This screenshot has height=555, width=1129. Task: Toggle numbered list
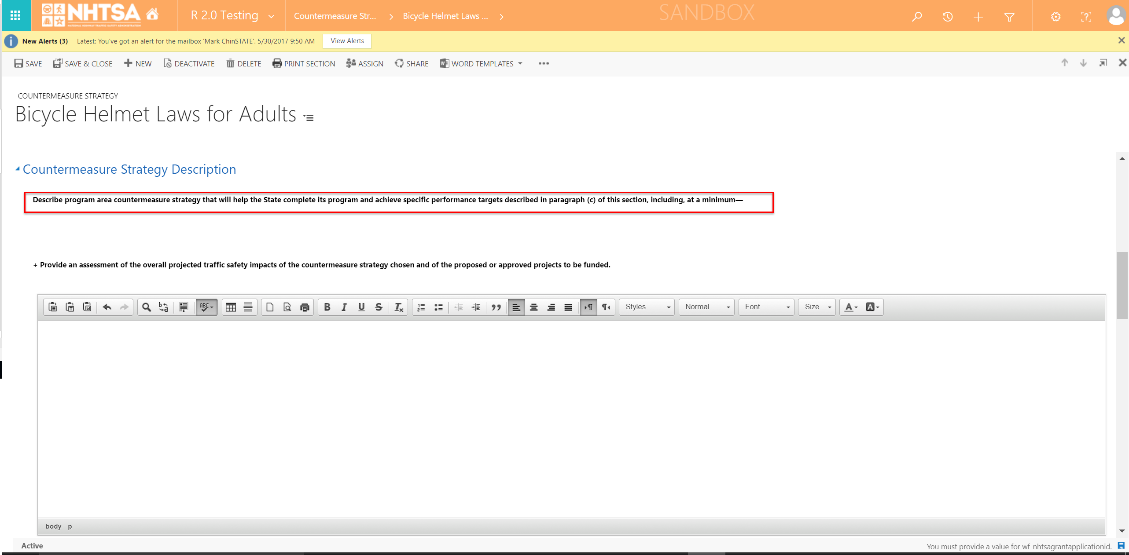[422, 307]
